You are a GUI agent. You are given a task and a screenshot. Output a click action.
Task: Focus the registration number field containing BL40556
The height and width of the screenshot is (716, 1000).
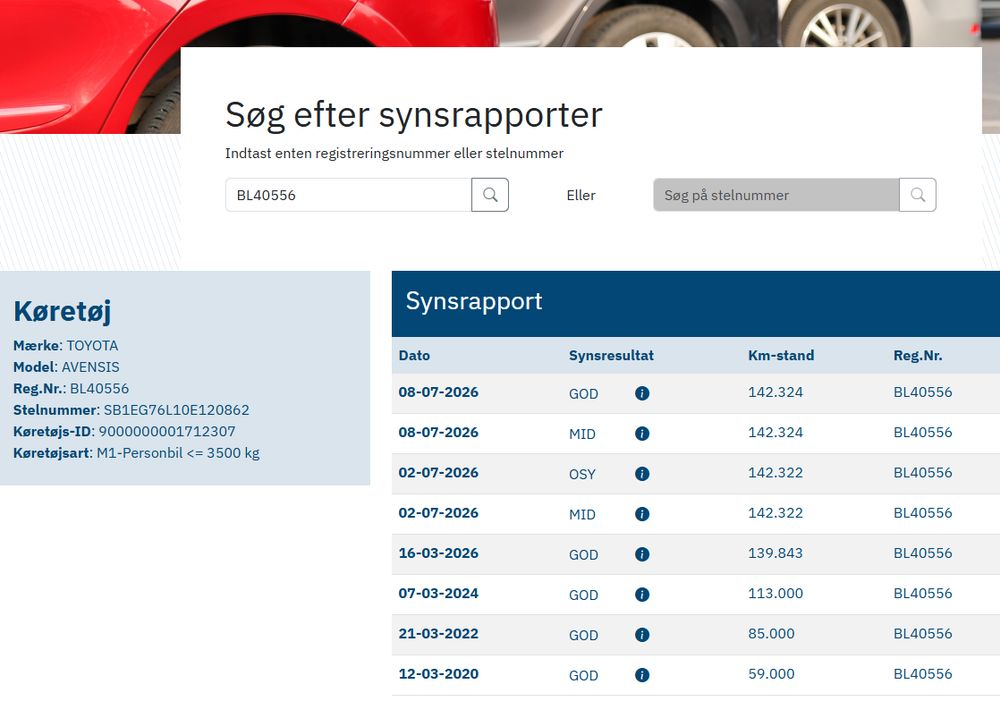348,195
